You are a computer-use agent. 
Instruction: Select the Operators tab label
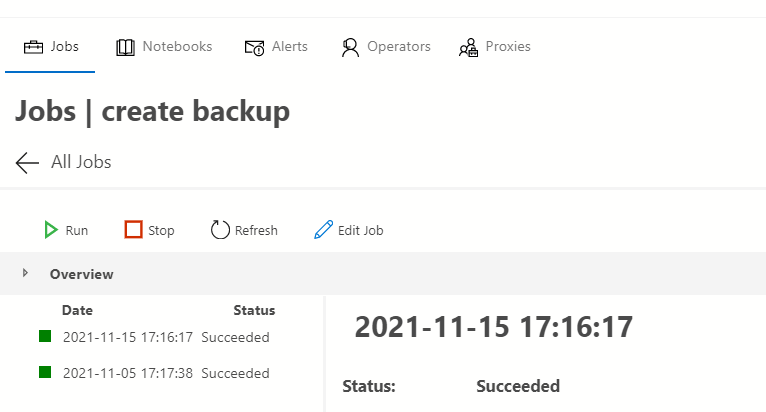coord(398,46)
